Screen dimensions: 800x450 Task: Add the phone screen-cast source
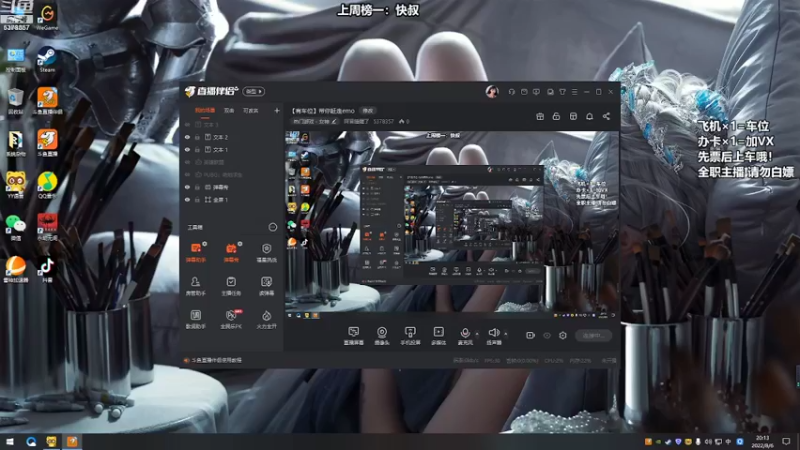pyautogui.click(x=410, y=336)
